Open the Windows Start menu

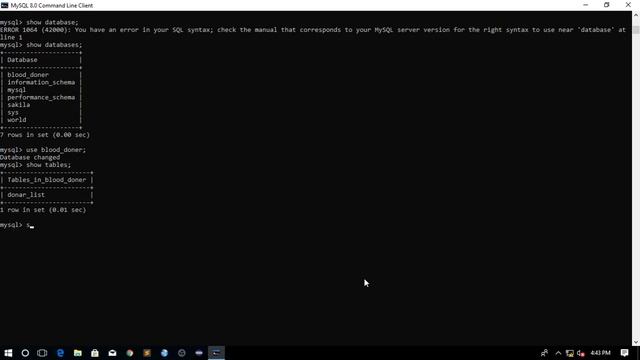click(x=8, y=353)
